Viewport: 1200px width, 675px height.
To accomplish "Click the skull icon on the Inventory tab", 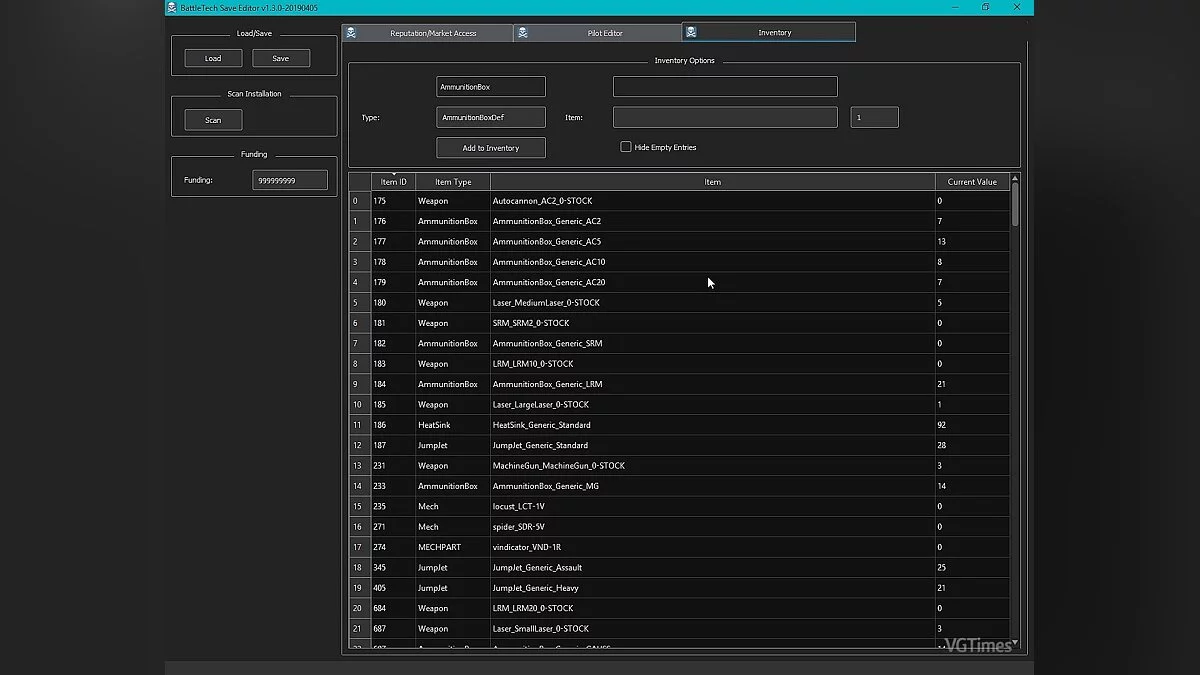I will point(692,32).
